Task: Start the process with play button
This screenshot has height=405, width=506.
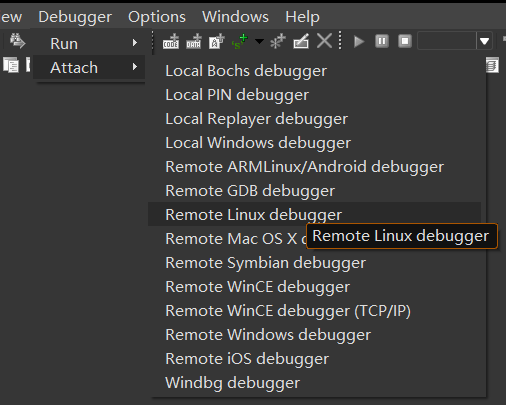Action: pos(359,41)
